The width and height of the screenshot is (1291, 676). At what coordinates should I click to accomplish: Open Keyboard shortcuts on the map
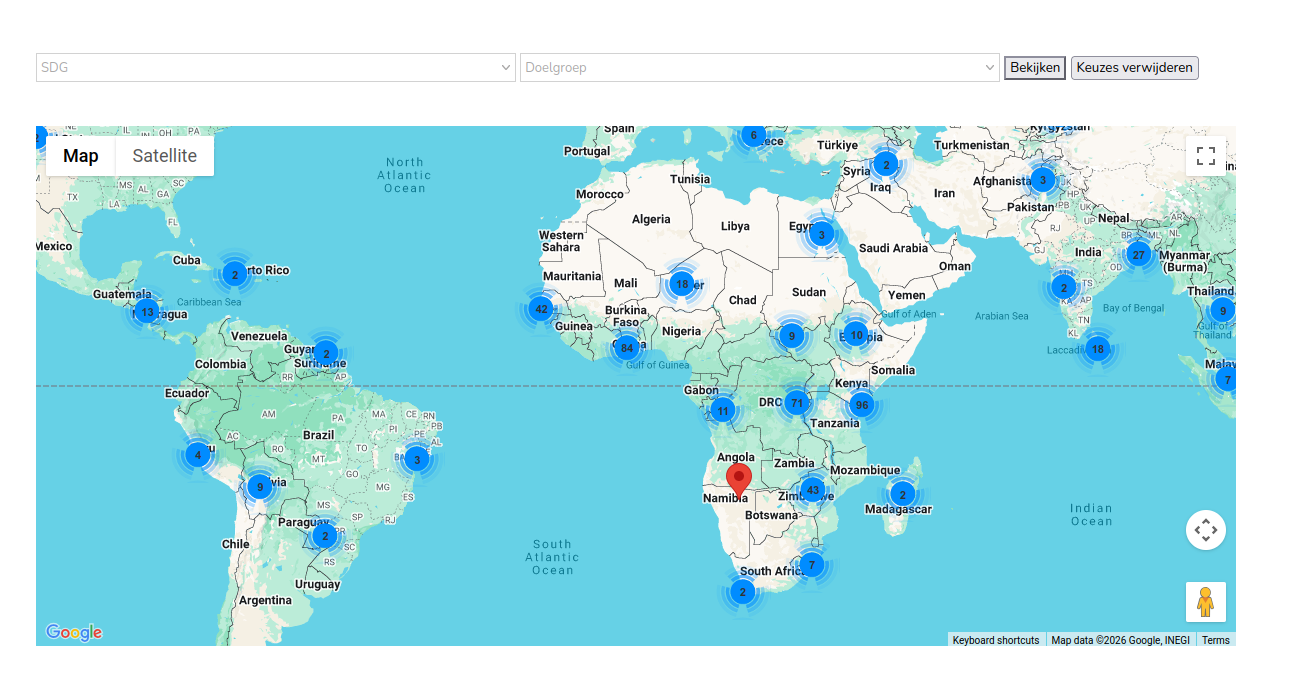tap(995, 640)
